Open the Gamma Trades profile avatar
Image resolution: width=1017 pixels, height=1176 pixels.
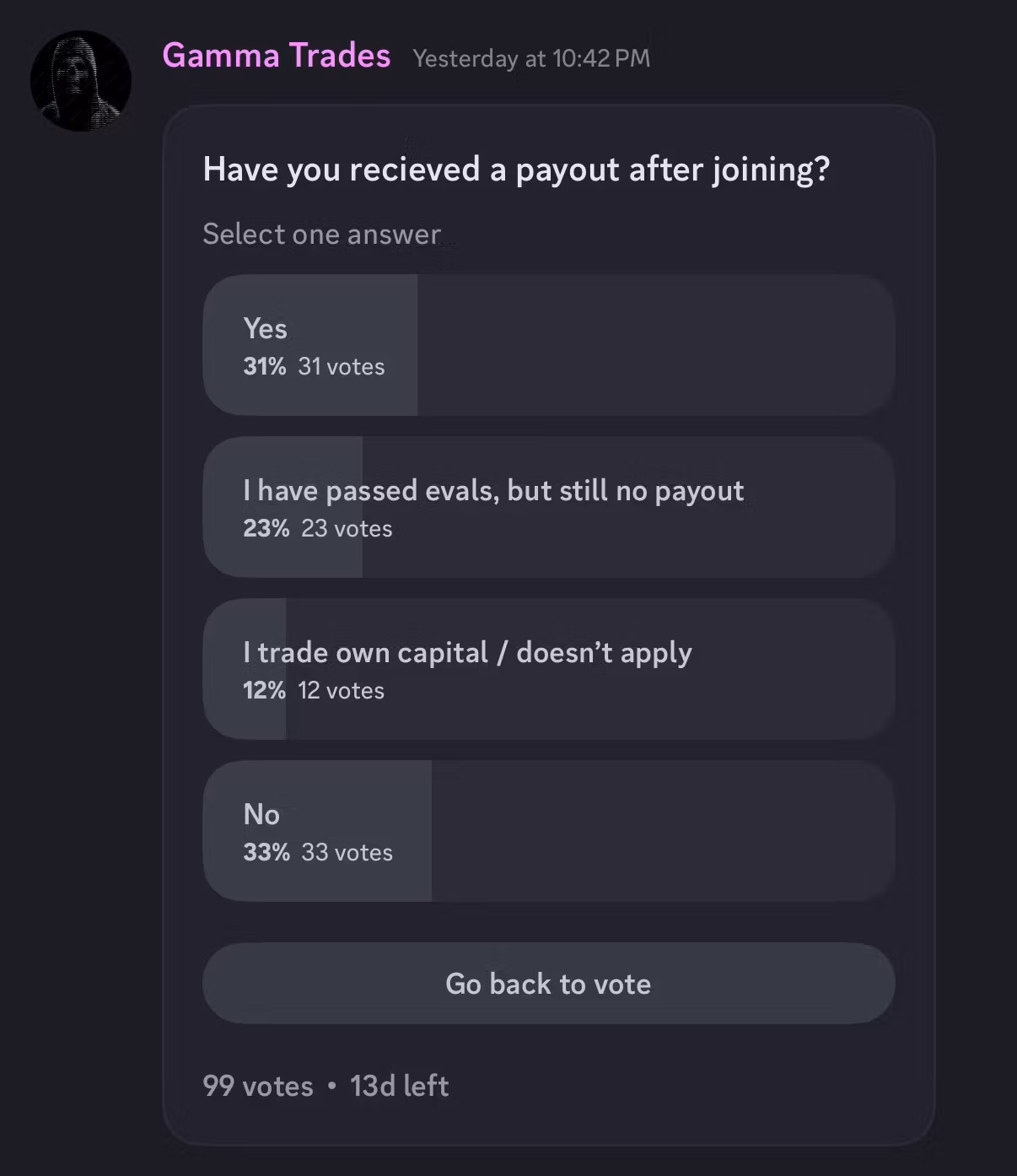point(81,81)
